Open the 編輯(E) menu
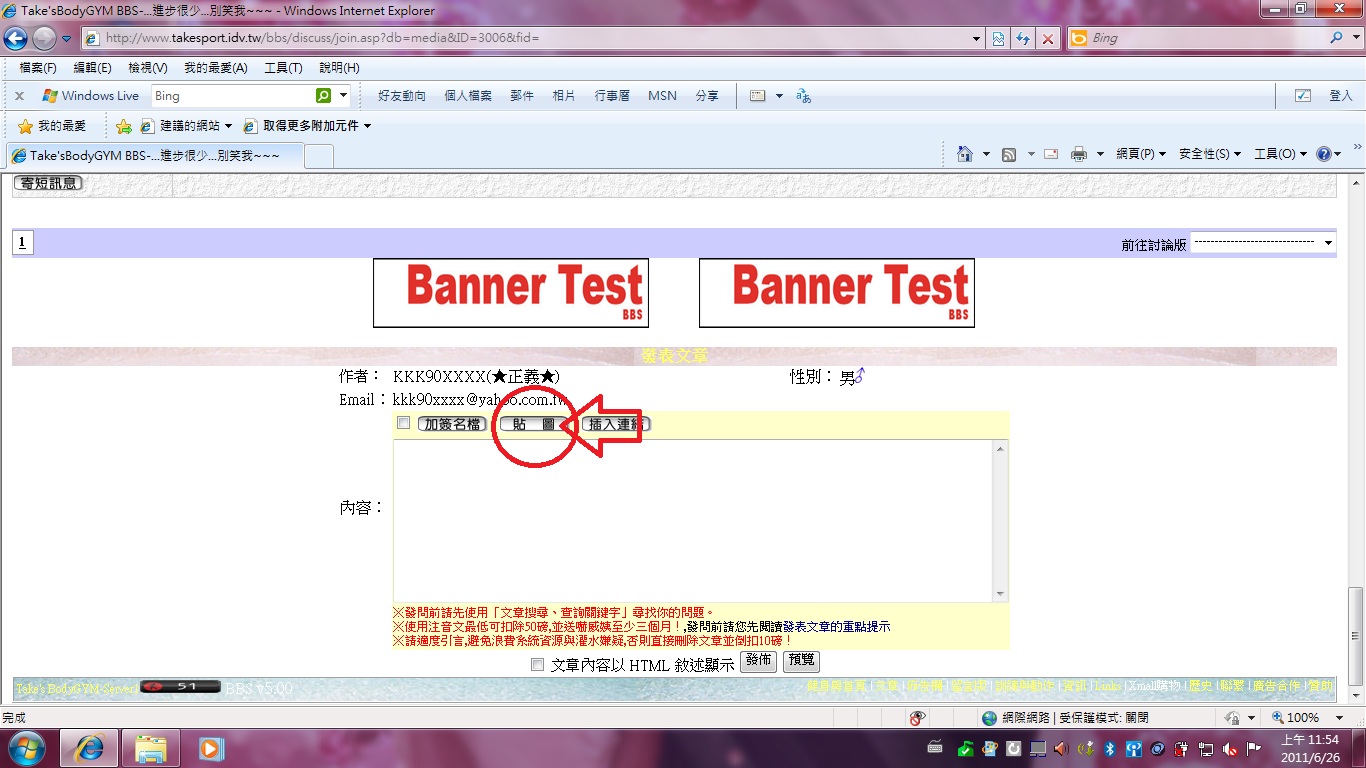Viewport: 1366px width, 768px height. [93, 68]
